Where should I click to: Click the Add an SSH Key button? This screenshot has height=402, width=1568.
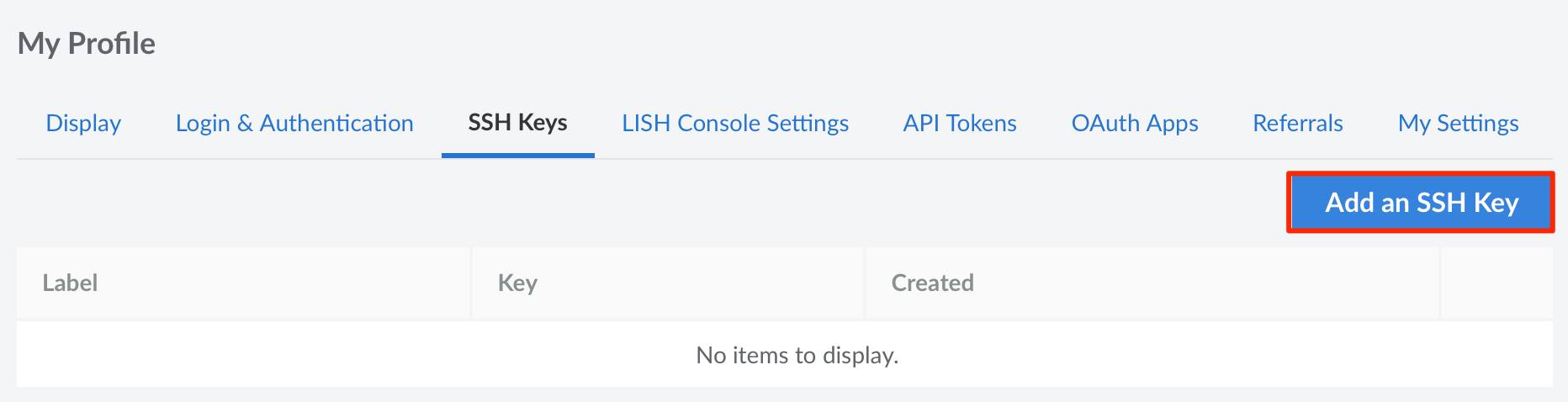1421,203
